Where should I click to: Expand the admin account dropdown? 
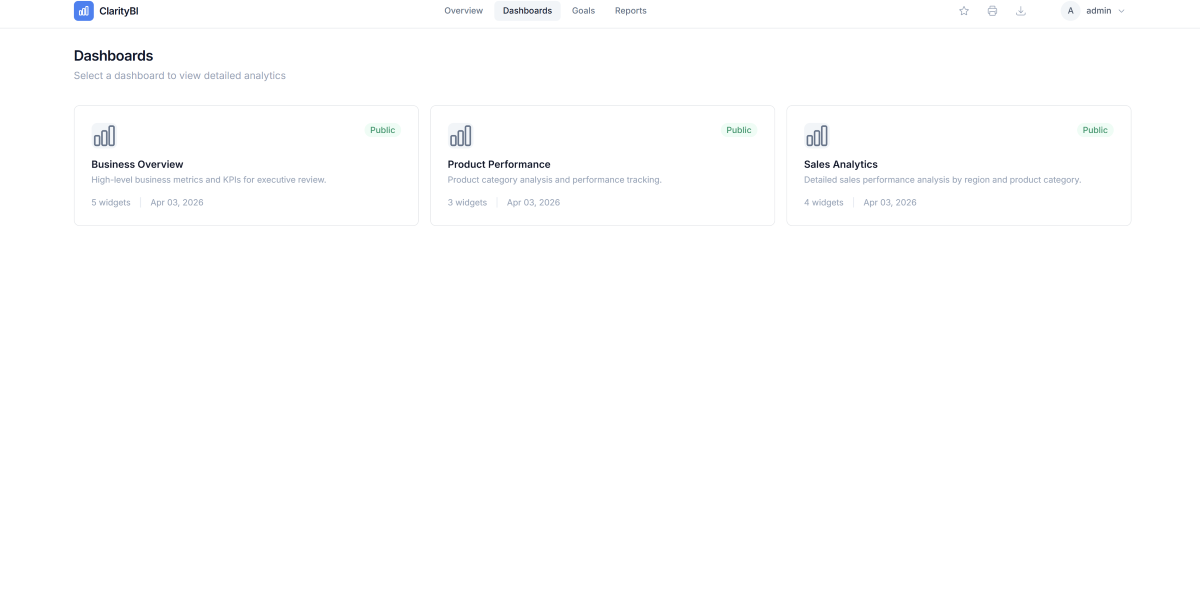coord(1122,10)
